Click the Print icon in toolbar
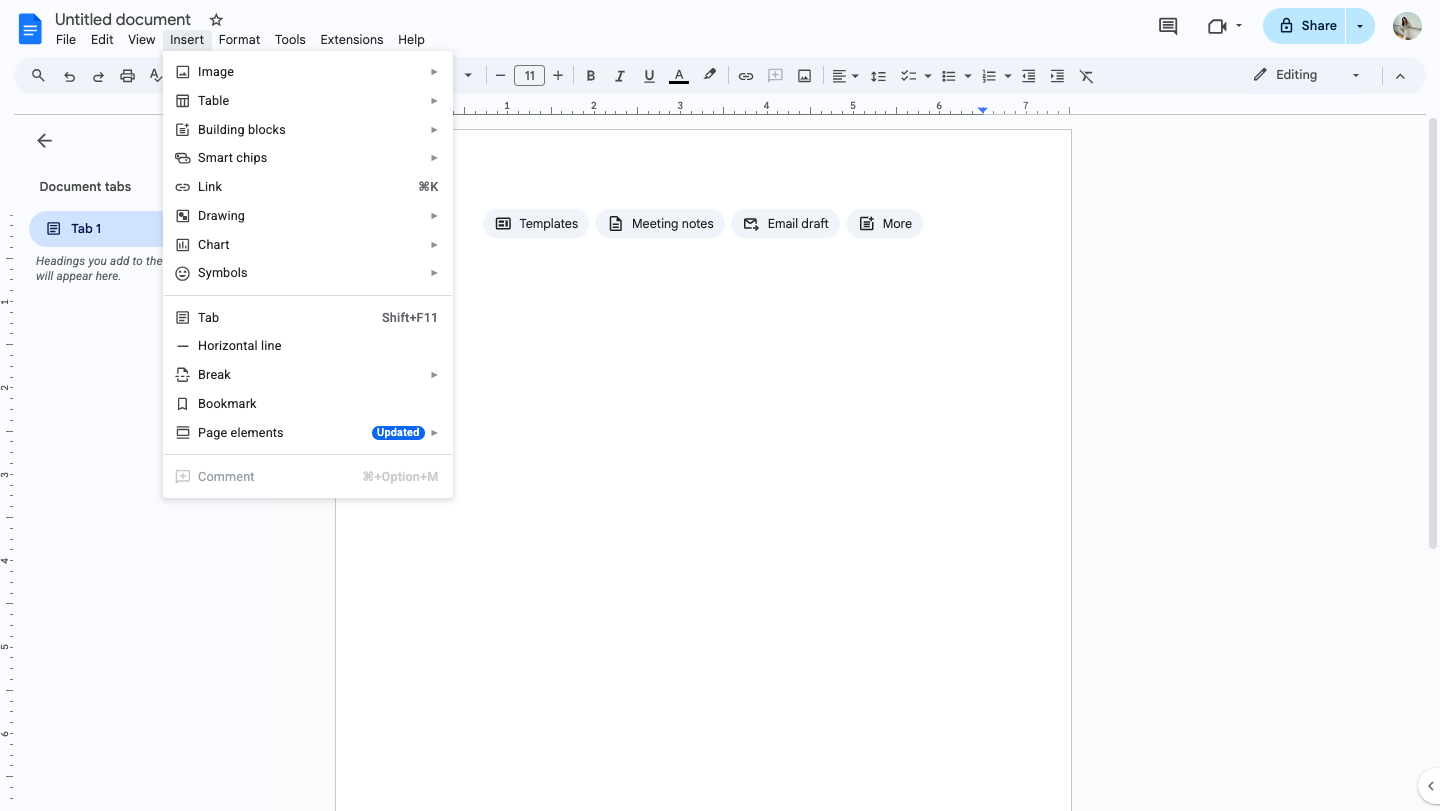 pyautogui.click(x=127, y=76)
